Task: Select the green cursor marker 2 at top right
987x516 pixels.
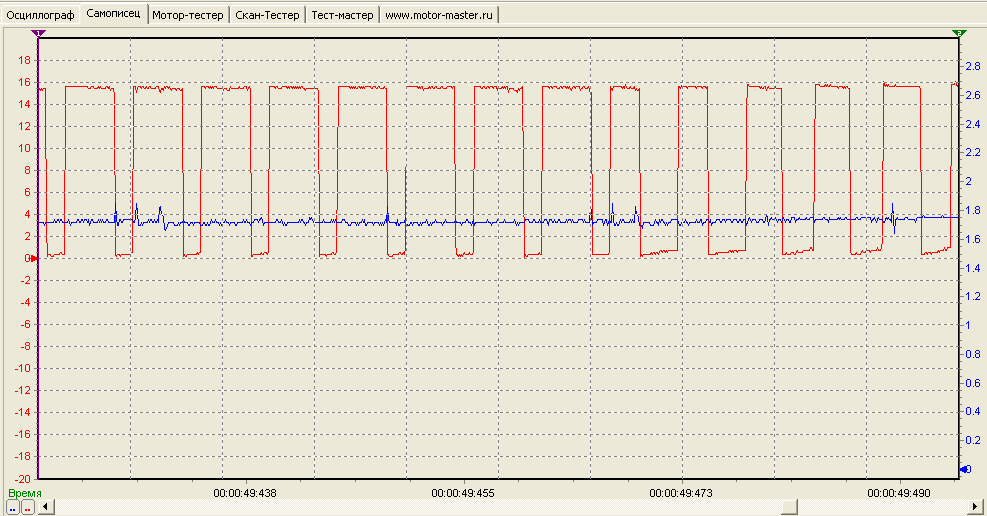Action: coord(959,33)
